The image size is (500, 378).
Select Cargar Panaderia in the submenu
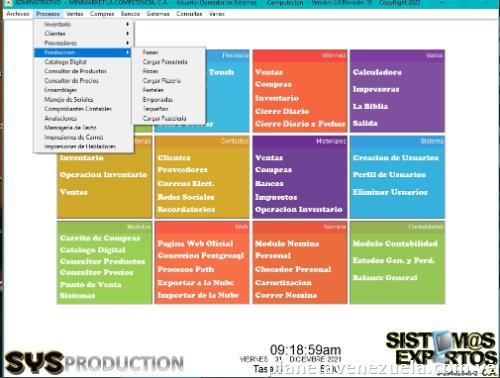(x=169, y=62)
